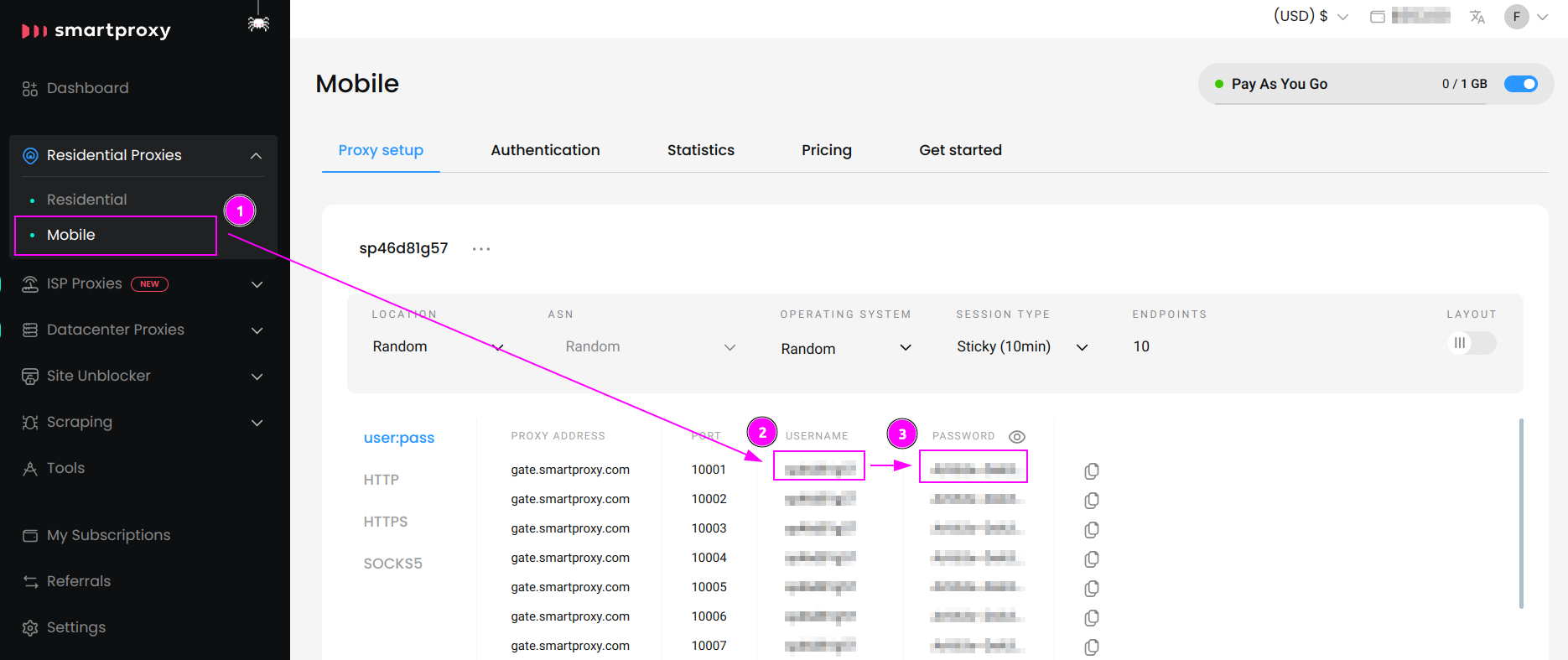Open the Operating System dropdown

point(846,348)
